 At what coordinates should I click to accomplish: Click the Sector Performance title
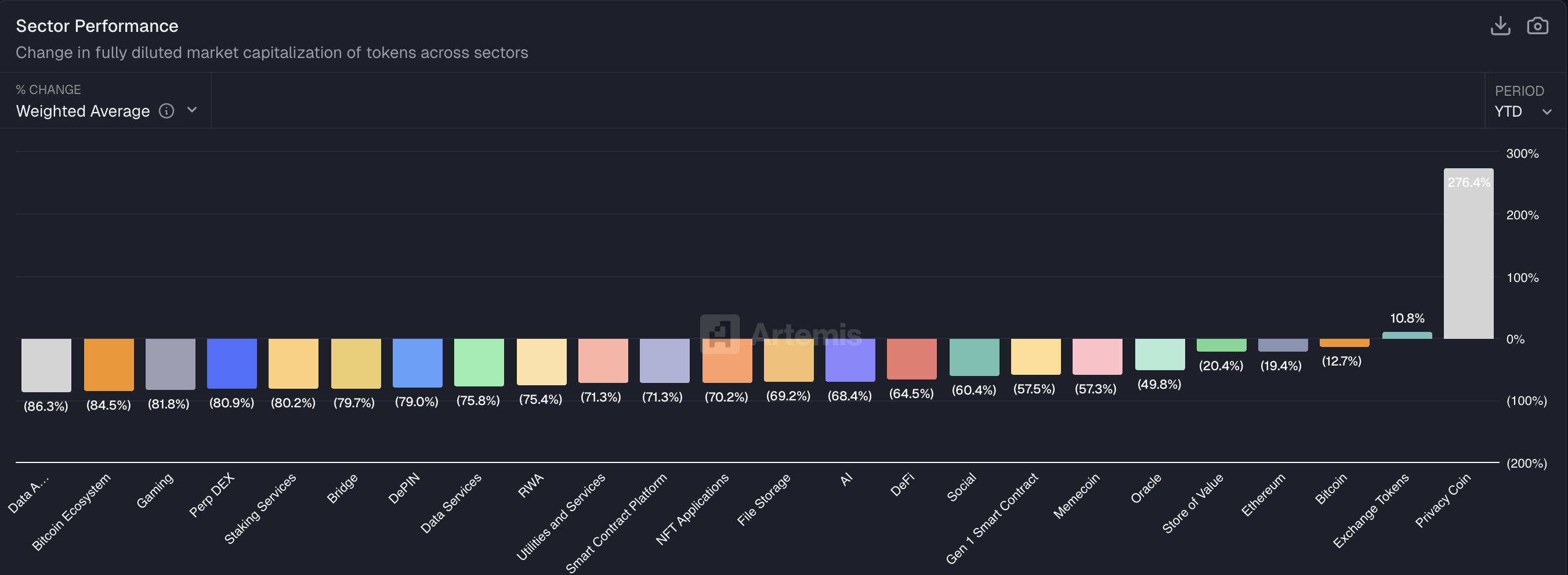[x=97, y=26]
